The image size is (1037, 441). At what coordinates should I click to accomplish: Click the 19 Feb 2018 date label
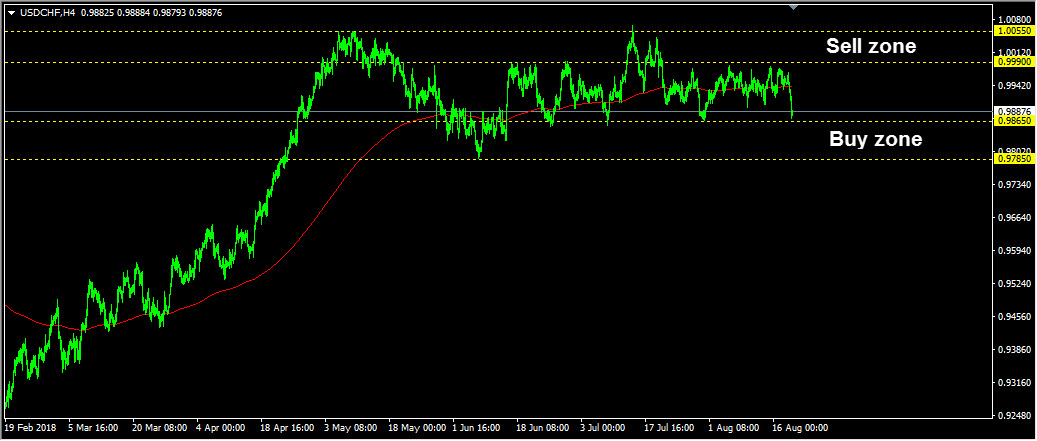coord(30,428)
